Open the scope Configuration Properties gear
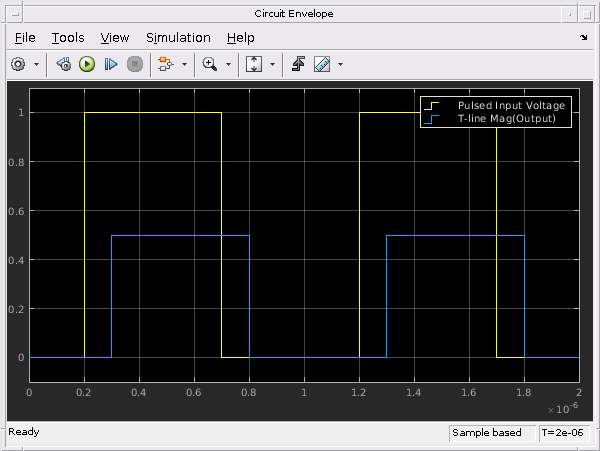Screen dimensions: 600x451 coord(18,64)
